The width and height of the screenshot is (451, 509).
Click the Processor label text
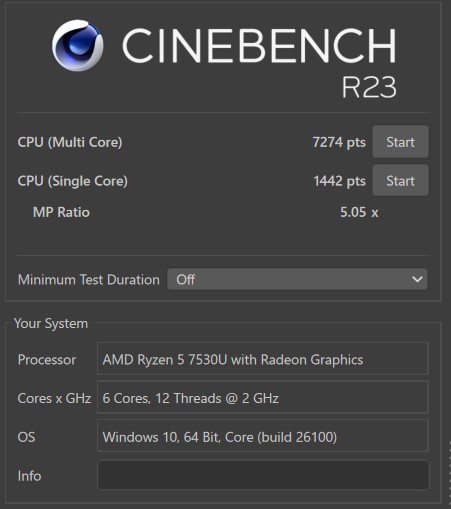click(x=47, y=360)
